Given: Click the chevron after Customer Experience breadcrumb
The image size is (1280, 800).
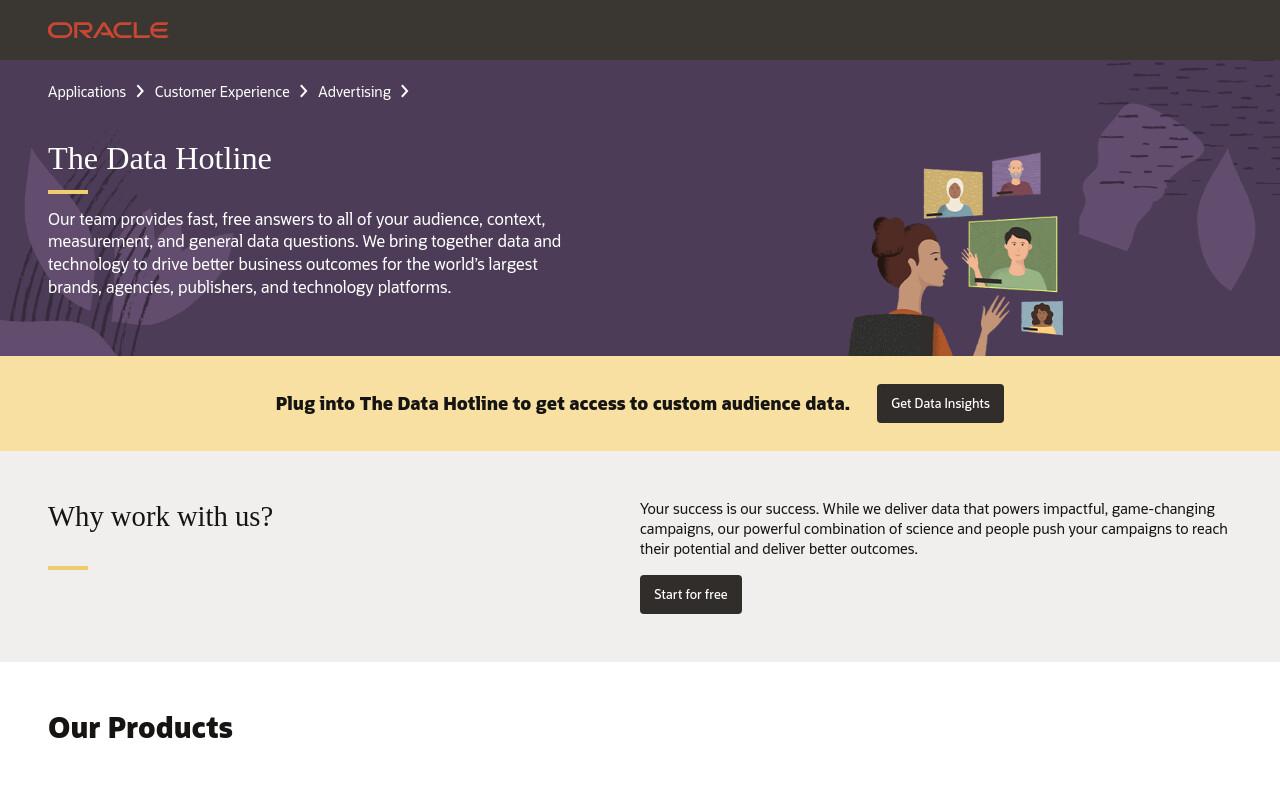Looking at the screenshot, I should pos(304,92).
